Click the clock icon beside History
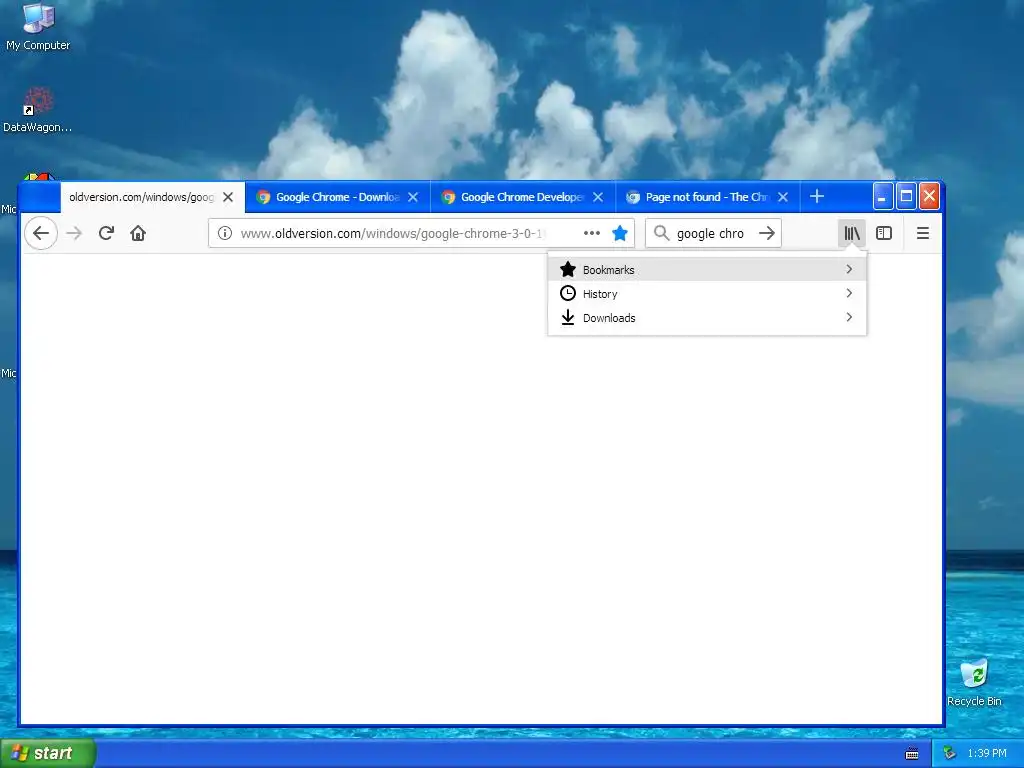This screenshot has width=1024, height=768. tap(568, 293)
